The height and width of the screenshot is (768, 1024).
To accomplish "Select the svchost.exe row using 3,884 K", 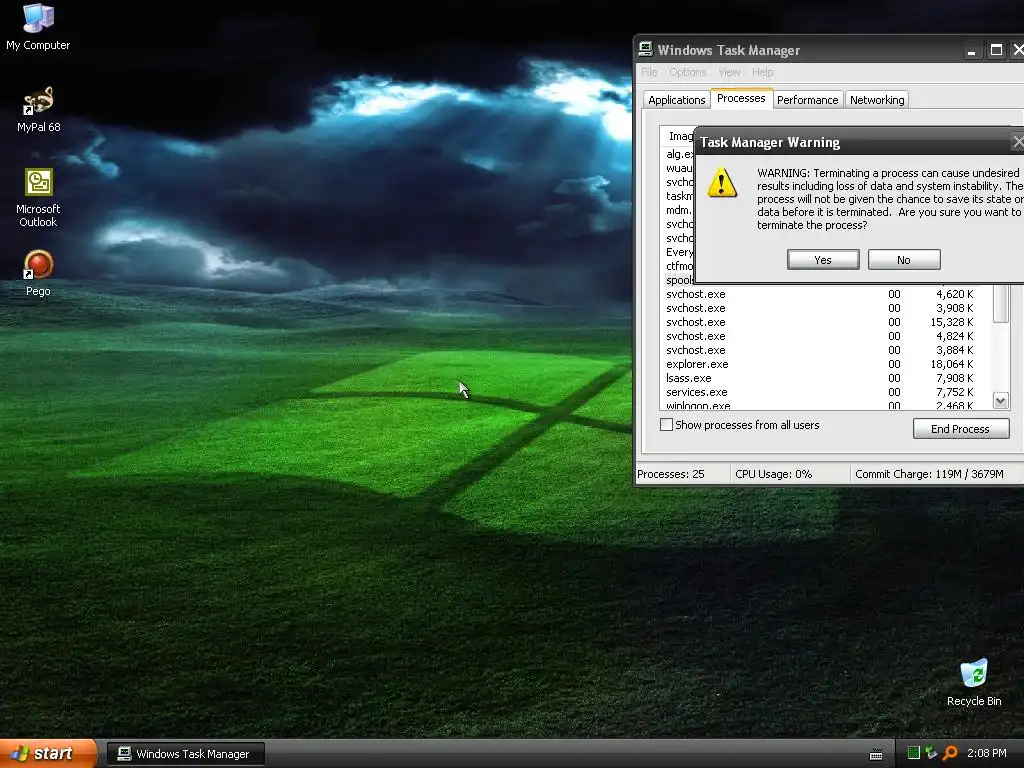I will pyautogui.click(x=825, y=351).
